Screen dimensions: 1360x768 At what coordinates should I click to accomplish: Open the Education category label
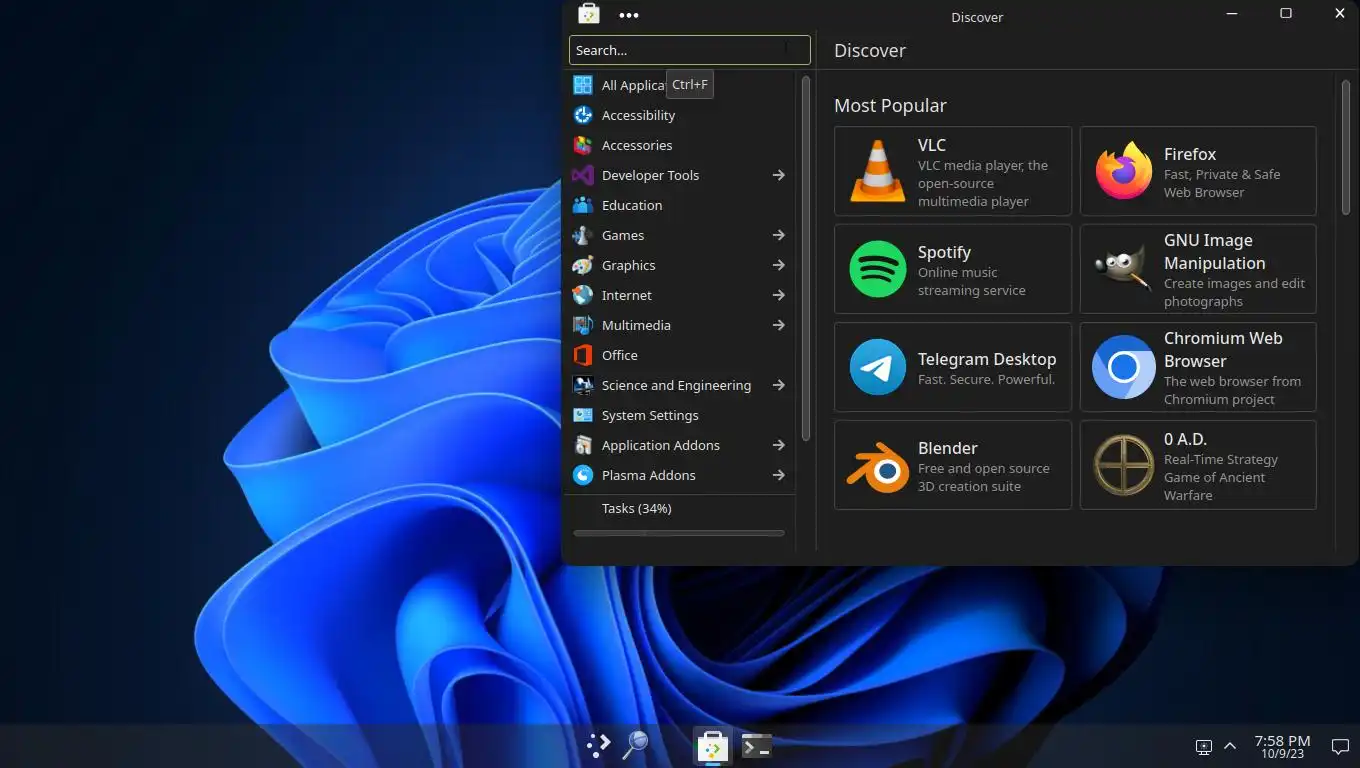pos(632,205)
